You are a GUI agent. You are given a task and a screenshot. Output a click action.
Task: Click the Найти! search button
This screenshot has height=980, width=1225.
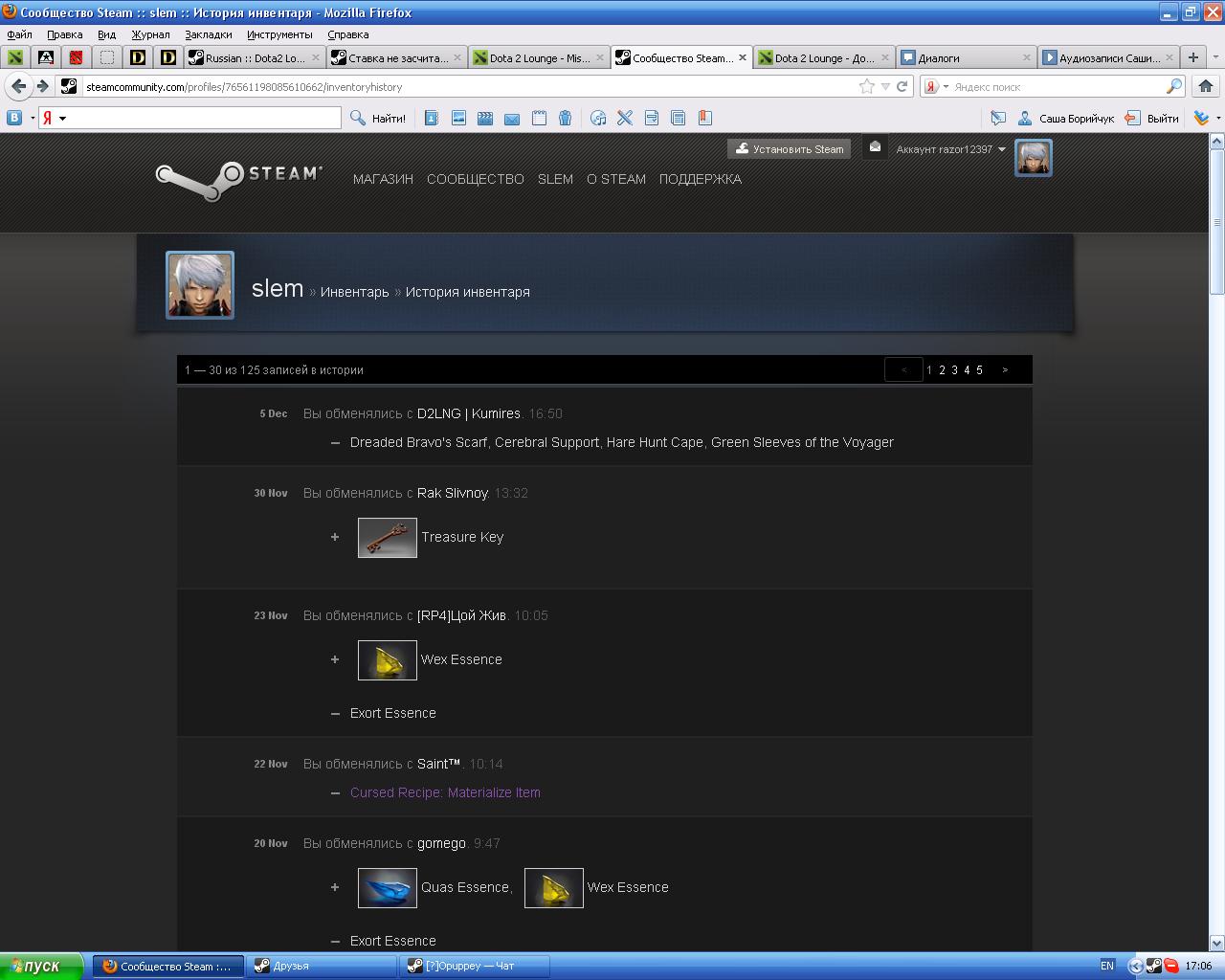[x=378, y=119]
